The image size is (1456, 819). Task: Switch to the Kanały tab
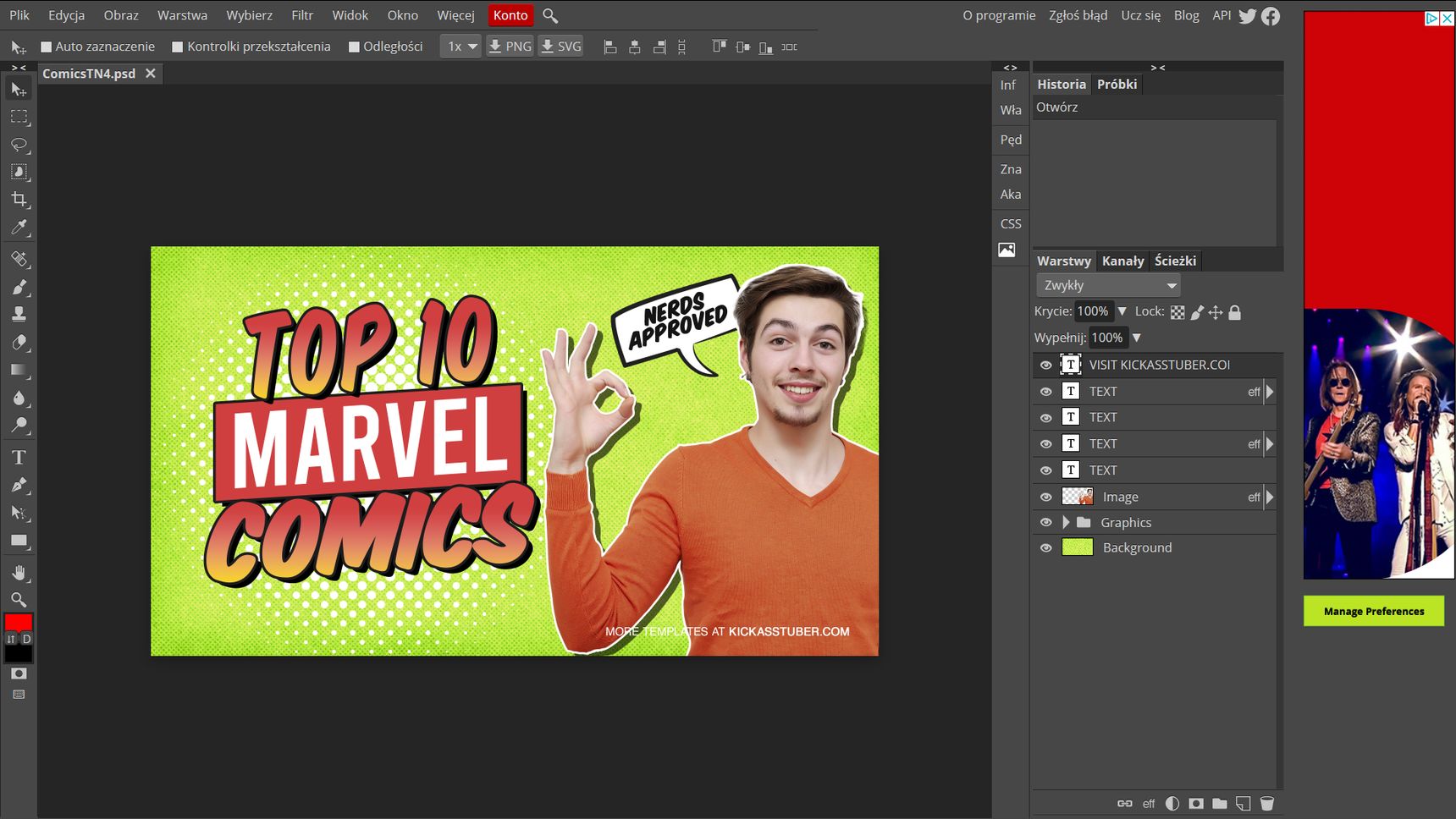[1122, 261]
